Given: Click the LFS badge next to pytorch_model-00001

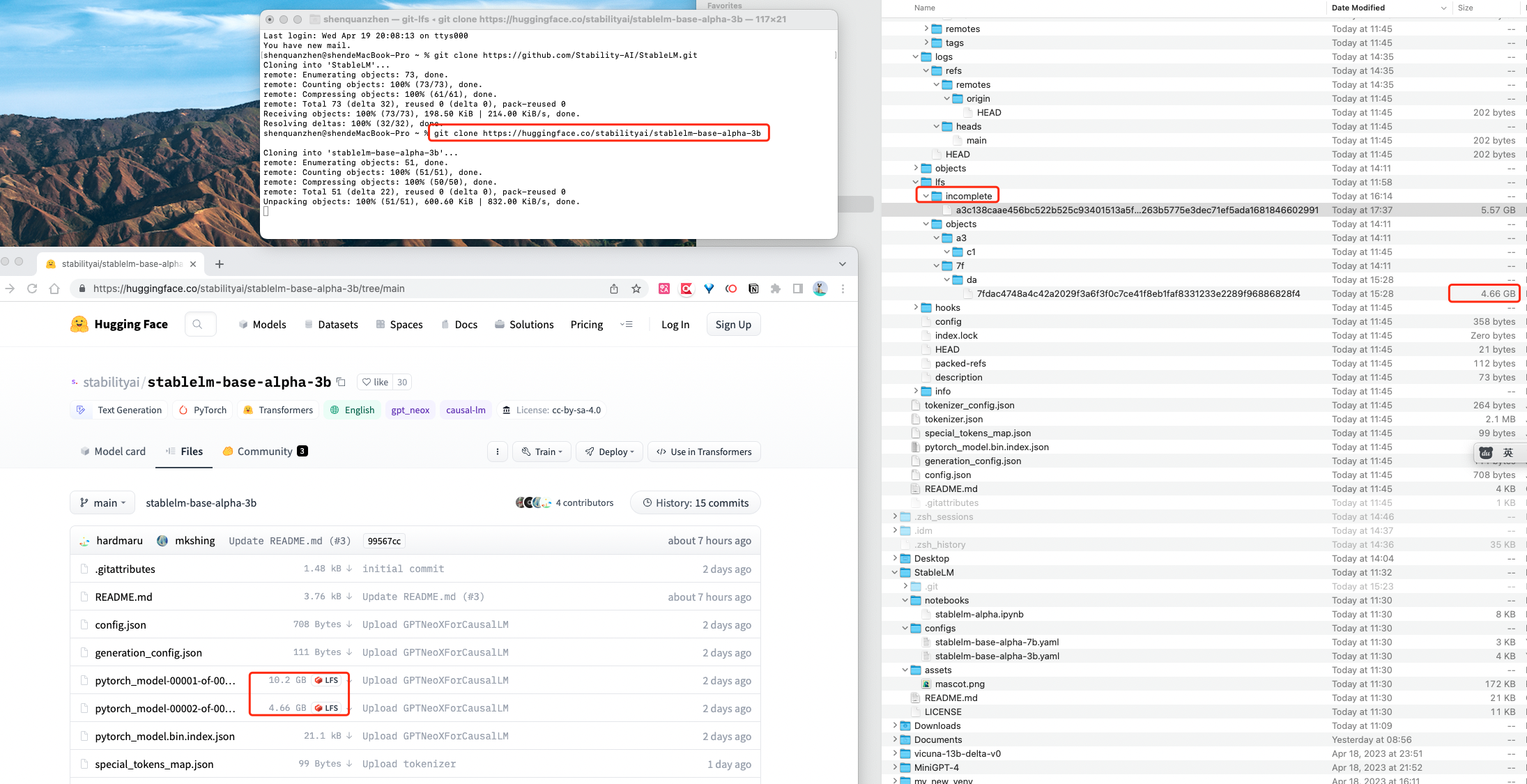Looking at the screenshot, I should [328, 680].
